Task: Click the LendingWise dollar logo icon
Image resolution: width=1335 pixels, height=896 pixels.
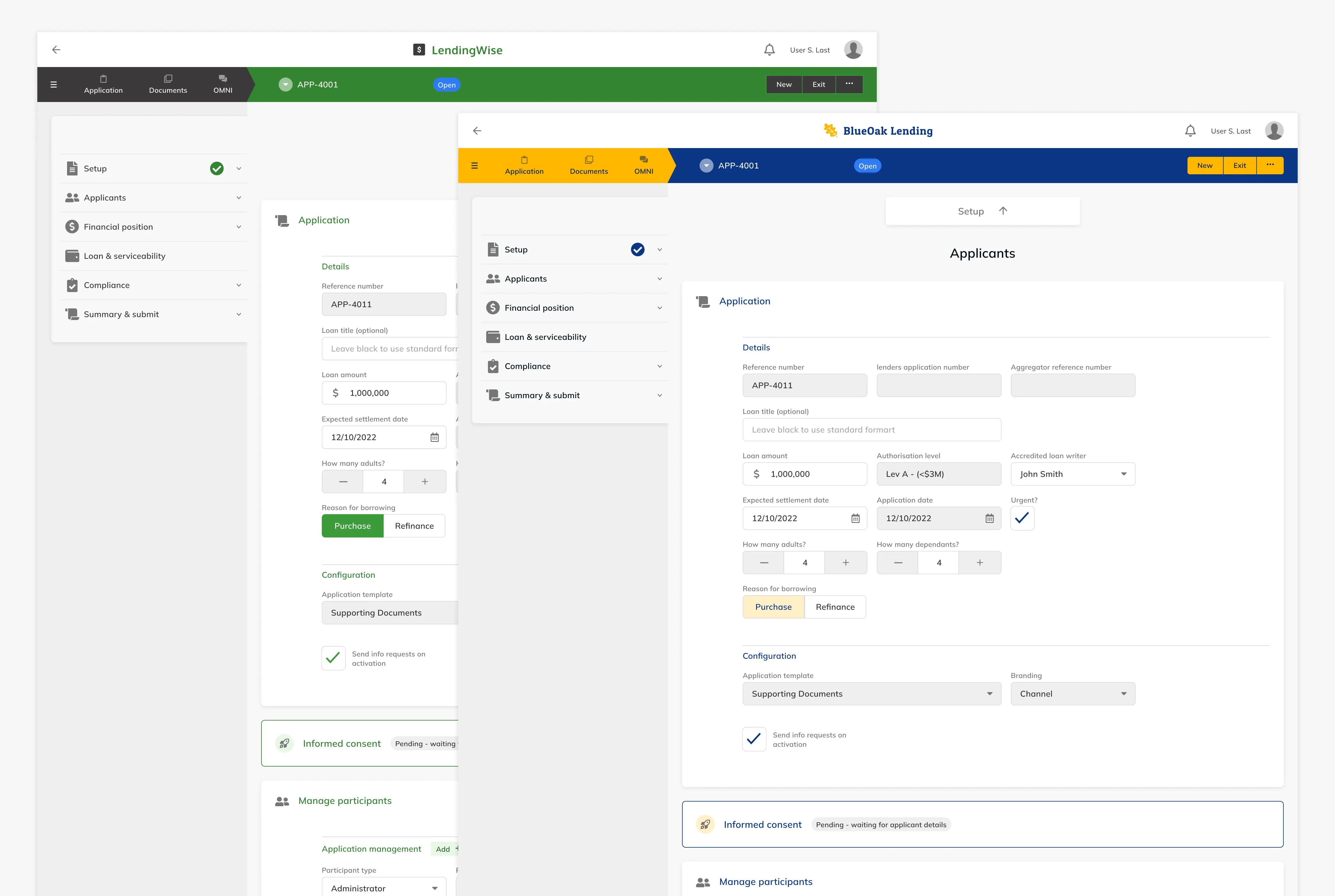Action: [419, 50]
